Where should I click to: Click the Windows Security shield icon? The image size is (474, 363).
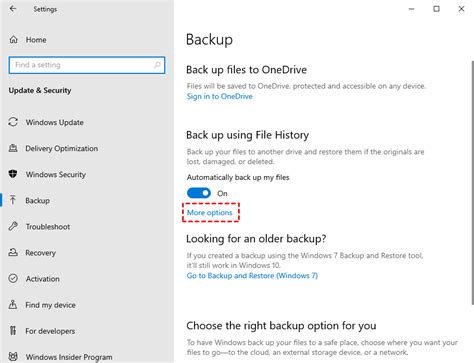point(13,174)
